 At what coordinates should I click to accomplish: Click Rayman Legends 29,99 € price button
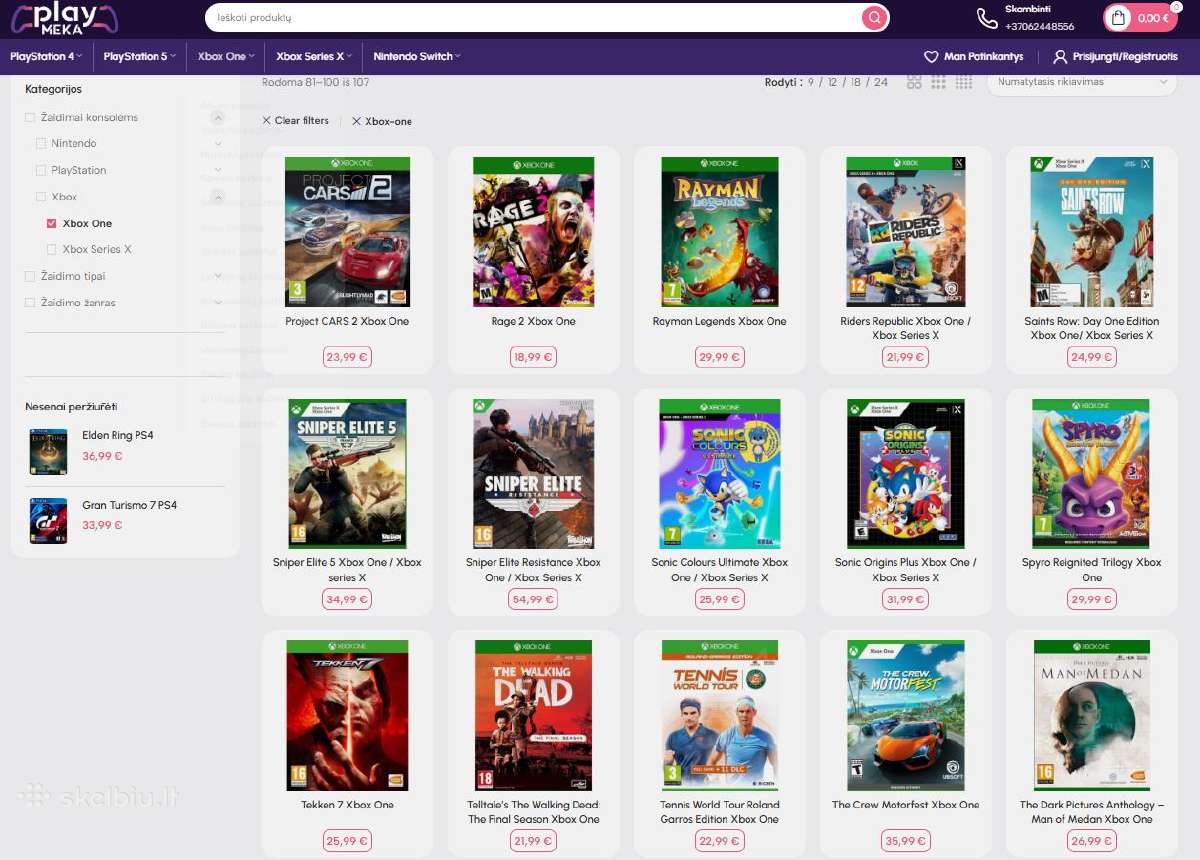point(719,357)
